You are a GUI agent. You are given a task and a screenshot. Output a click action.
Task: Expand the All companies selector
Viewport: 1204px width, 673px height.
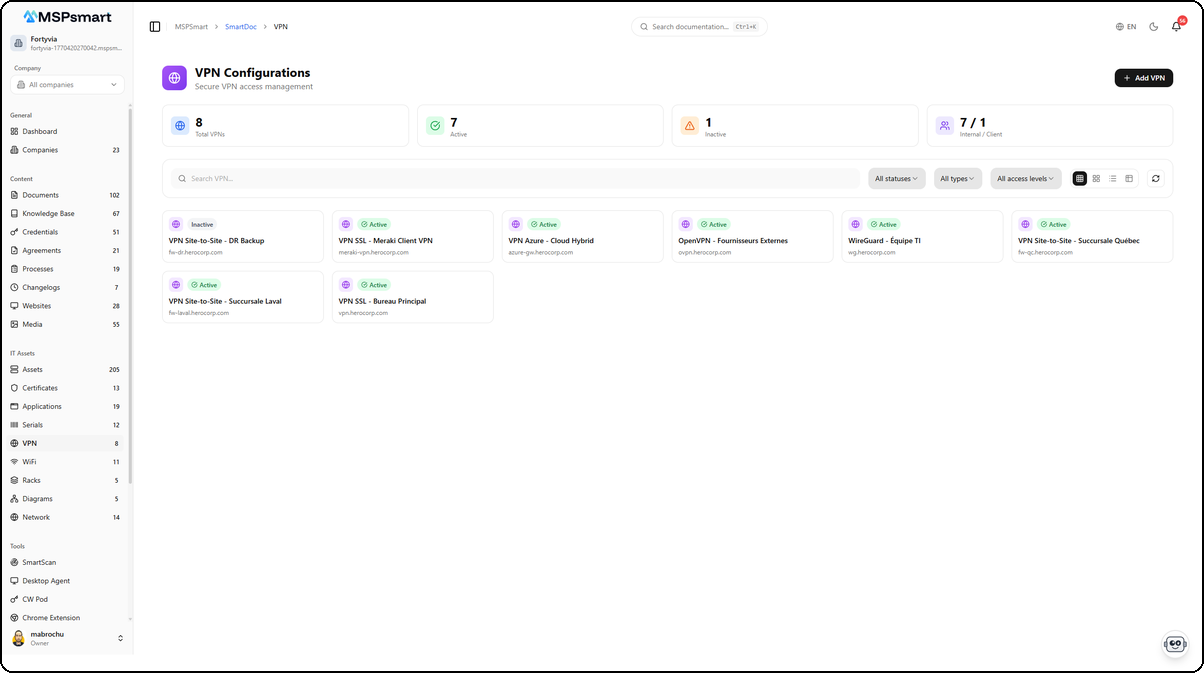click(x=67, y=85)
